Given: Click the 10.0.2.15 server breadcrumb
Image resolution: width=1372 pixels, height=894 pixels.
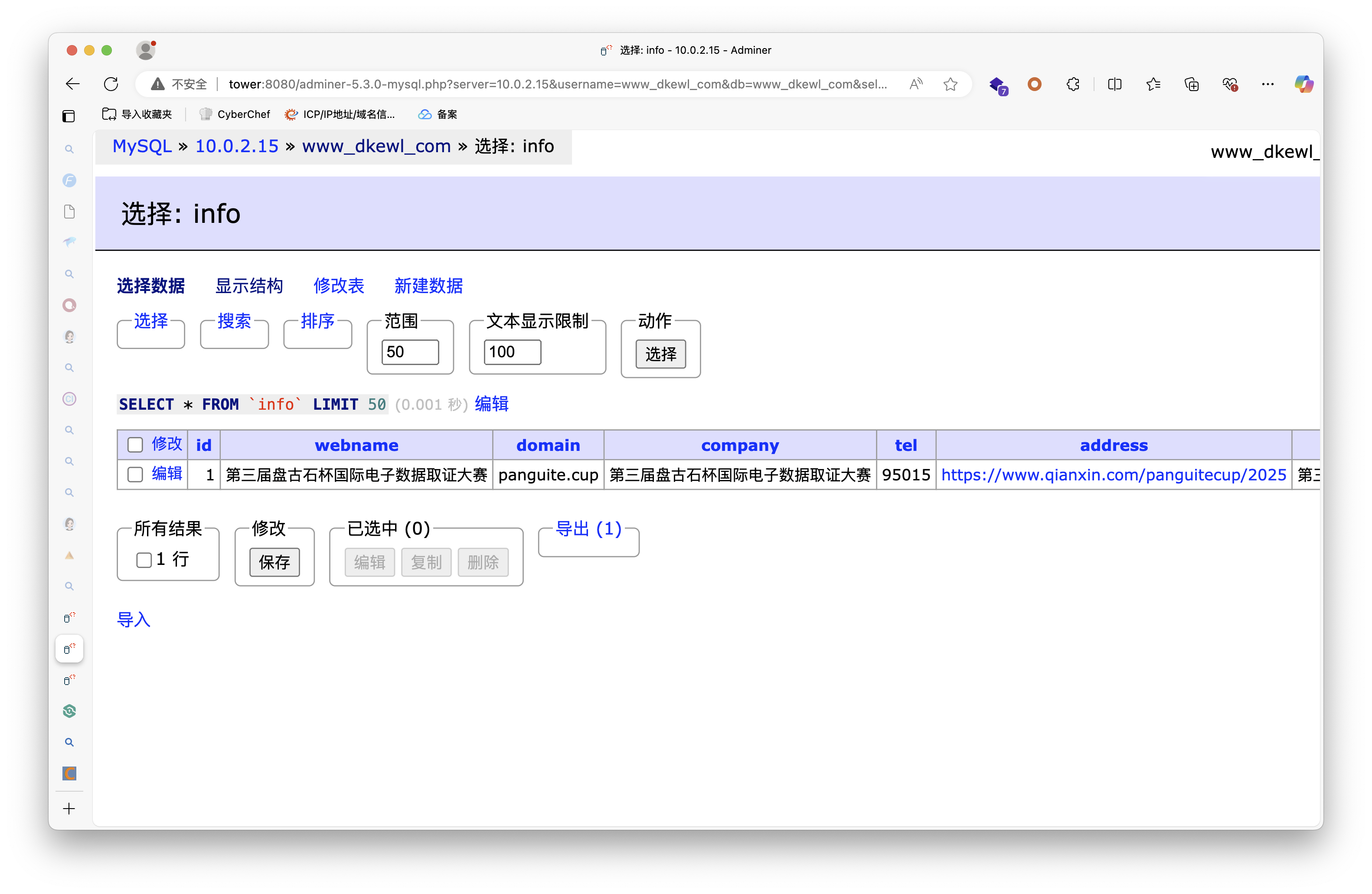Looking at the screenshot, I should click(x=237, y=147).
